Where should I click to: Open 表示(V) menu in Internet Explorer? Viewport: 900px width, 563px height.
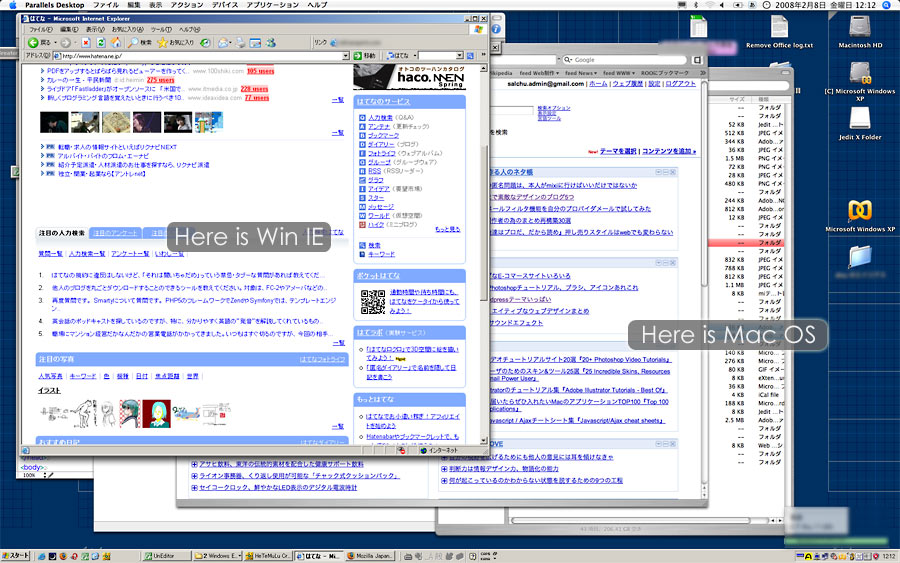pos(95,29)
